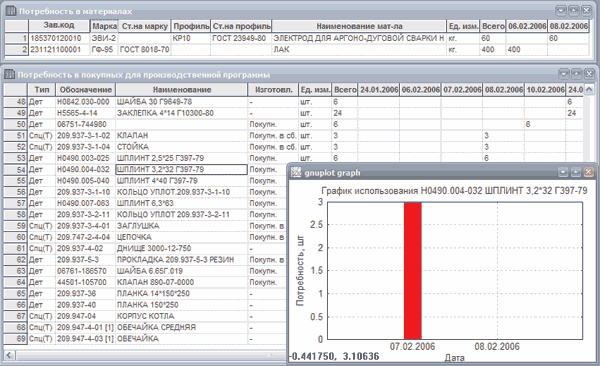Click the table icon of the purchased items window

pos(9,74)
